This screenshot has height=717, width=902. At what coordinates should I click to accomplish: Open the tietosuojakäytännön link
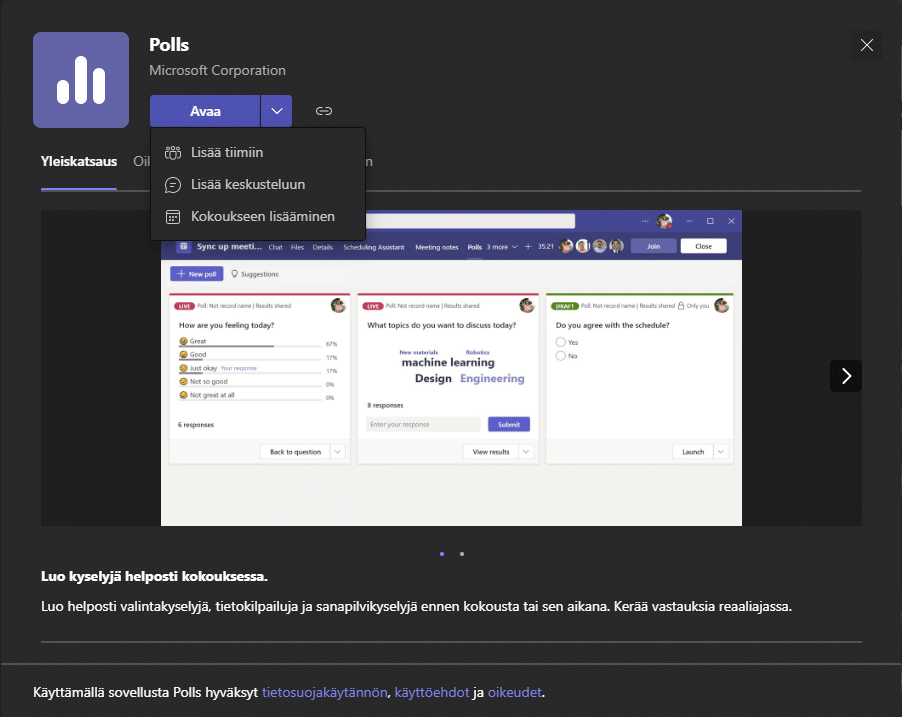pyautogui.click(x=324, y=692)
